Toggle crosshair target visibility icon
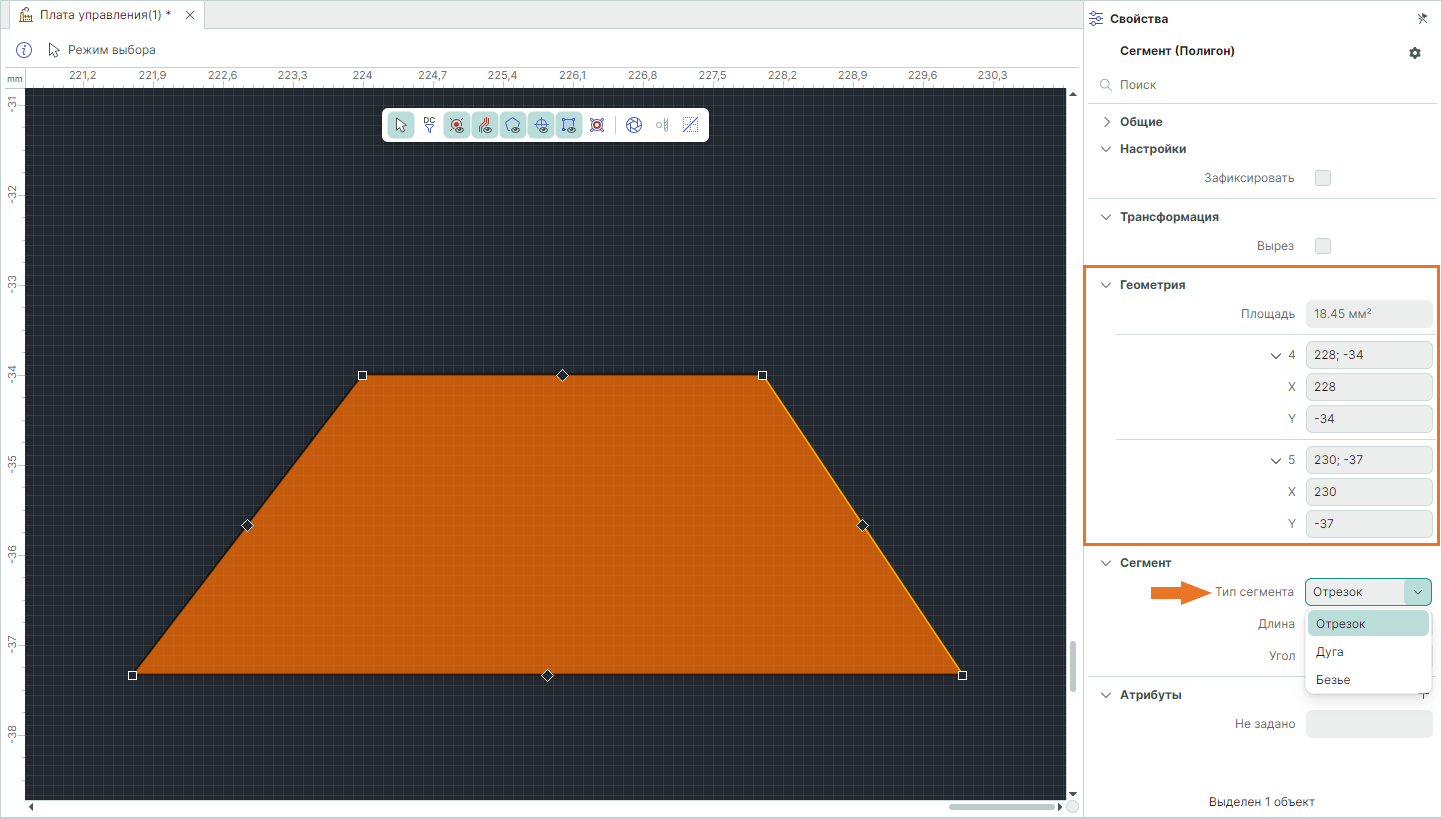The image size is (1442, 819). [x=541, y=125]
